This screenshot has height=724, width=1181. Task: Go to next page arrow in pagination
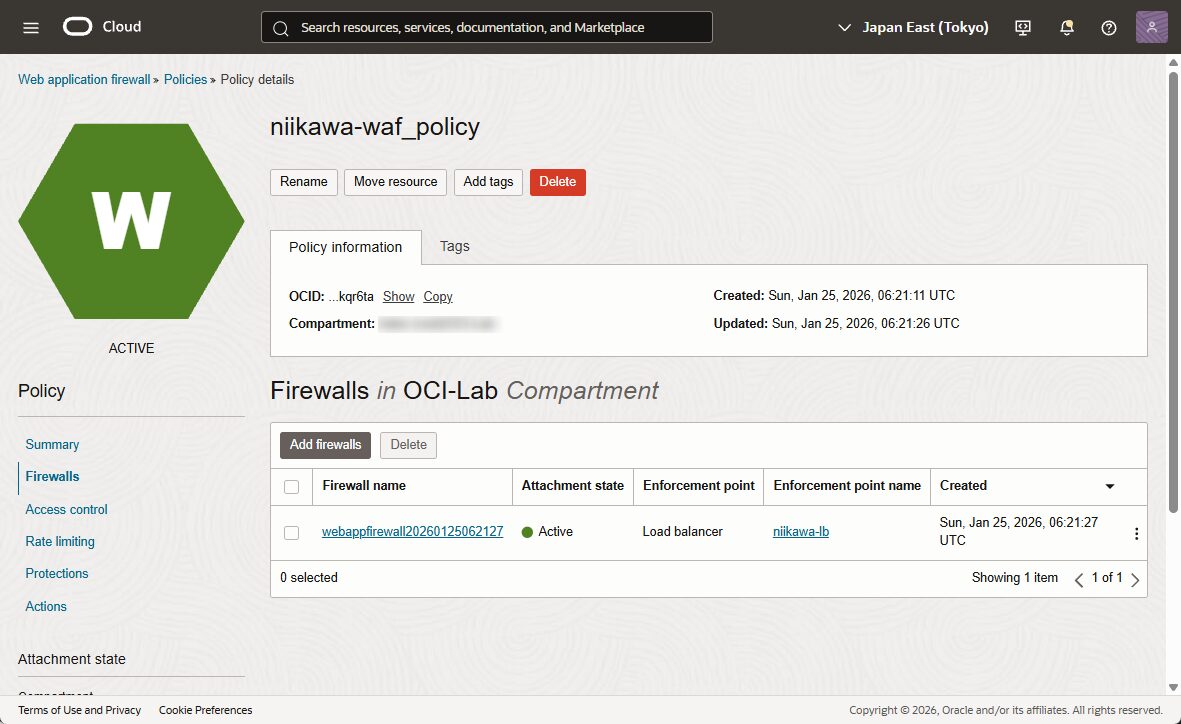(x=1135, y=579)
